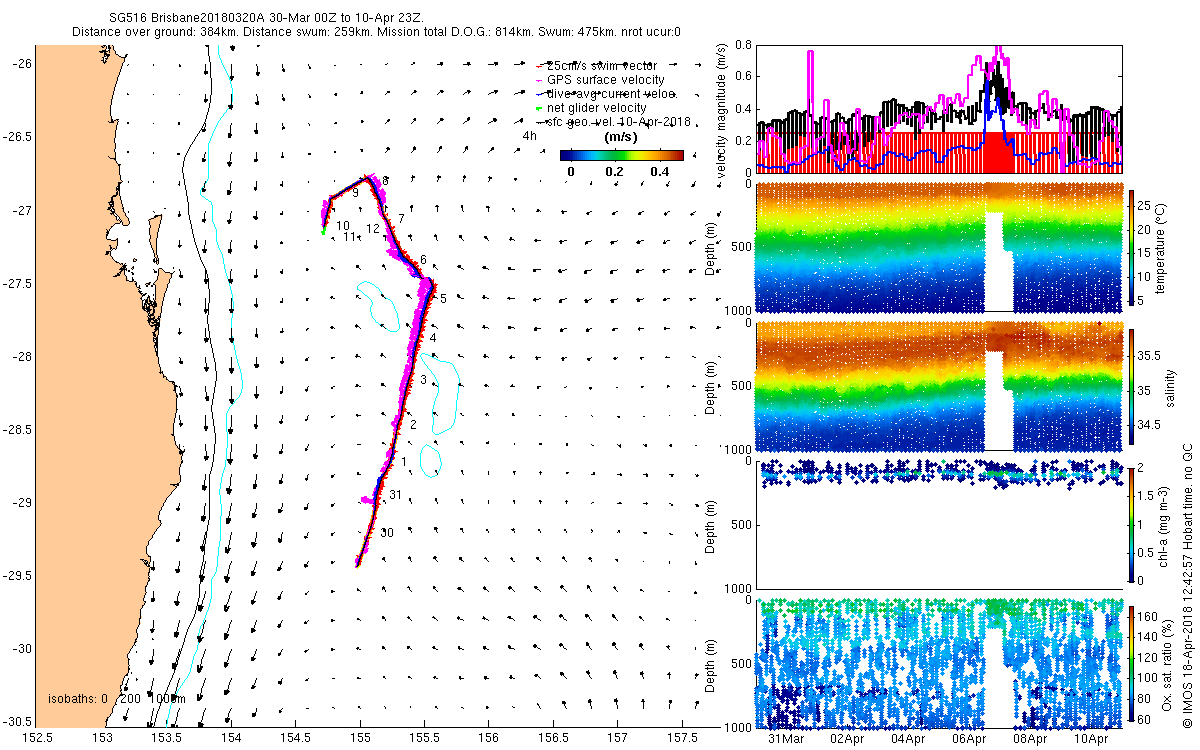Click day marker '2' on the glider track
The image size is (1200, 750).
point(412,425)
